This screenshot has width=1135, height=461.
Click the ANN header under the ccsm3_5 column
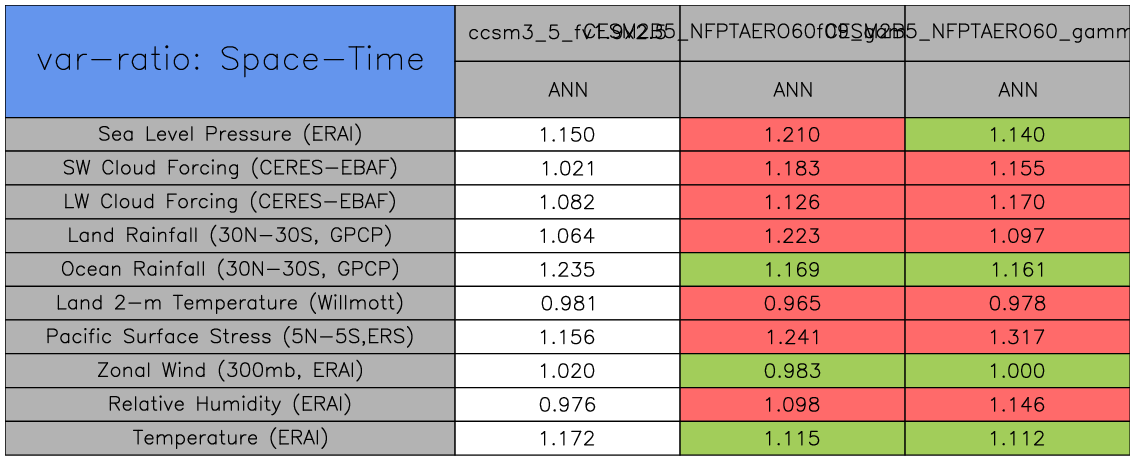[x=567, y=90]
